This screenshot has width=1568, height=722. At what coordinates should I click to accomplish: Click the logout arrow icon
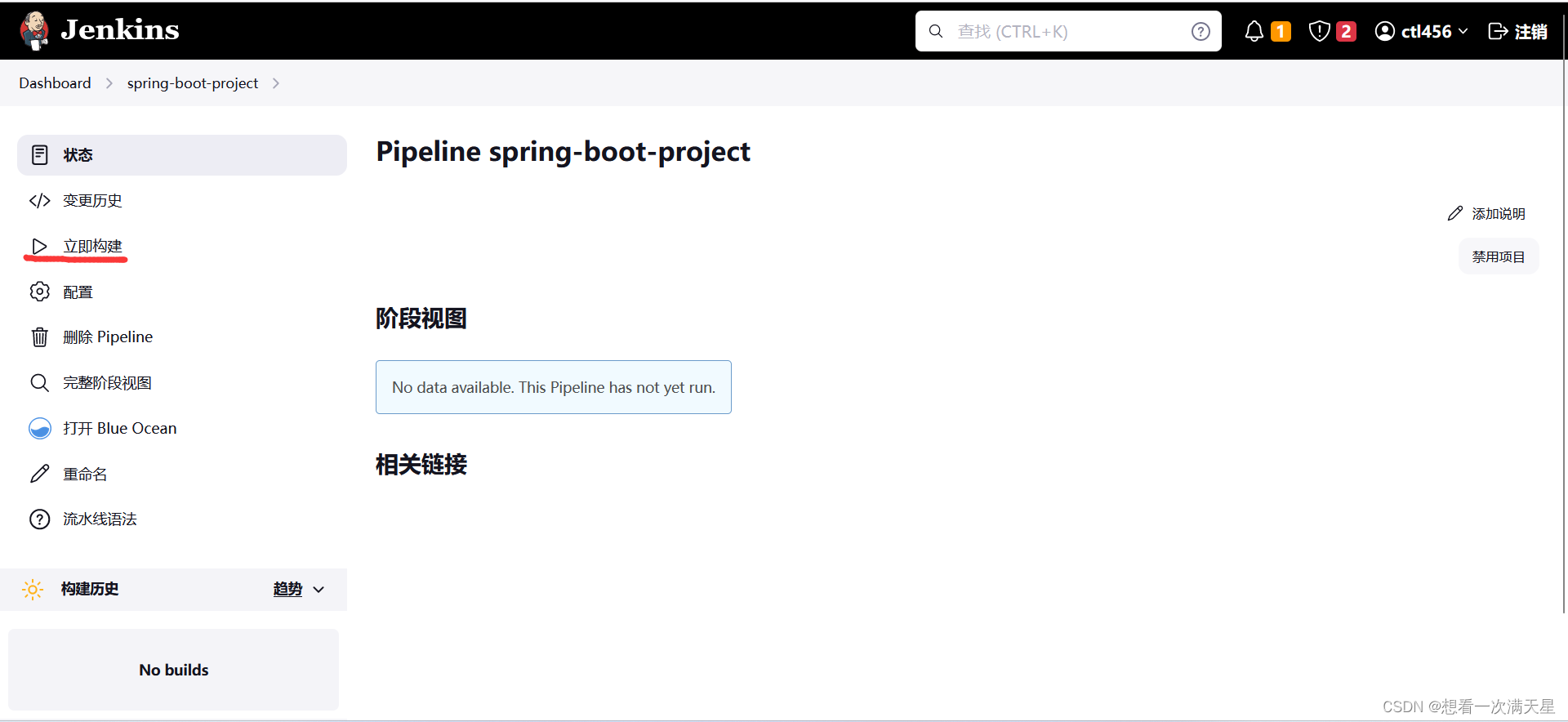click(1498, 31)
